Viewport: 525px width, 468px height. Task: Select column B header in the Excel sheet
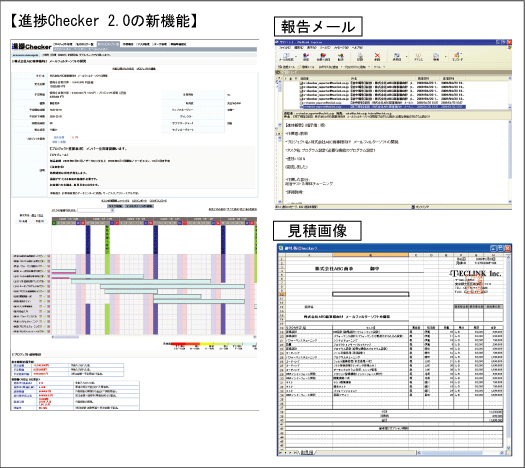(370, 255)
